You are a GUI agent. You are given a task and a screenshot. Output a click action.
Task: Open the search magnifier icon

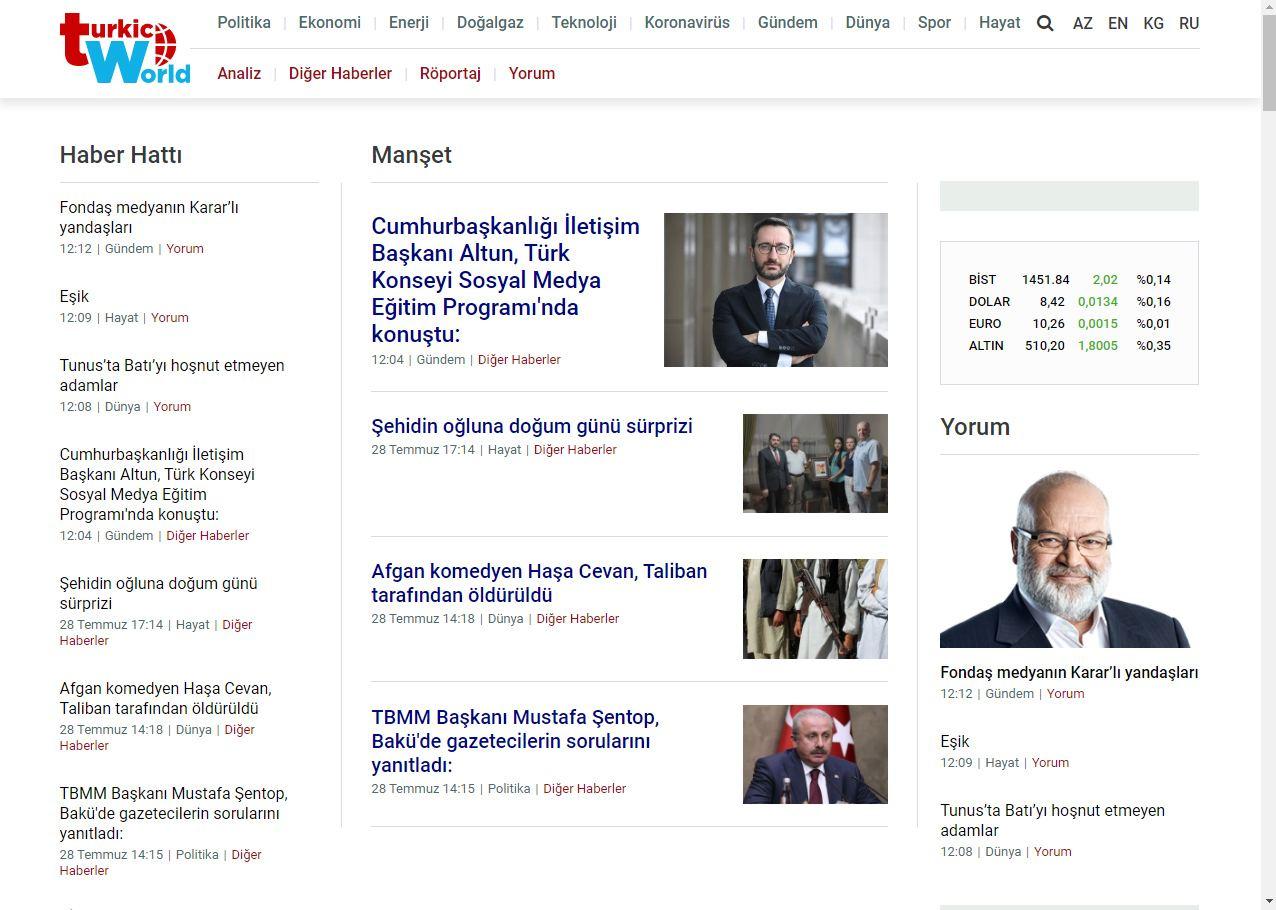point(1045,23)
